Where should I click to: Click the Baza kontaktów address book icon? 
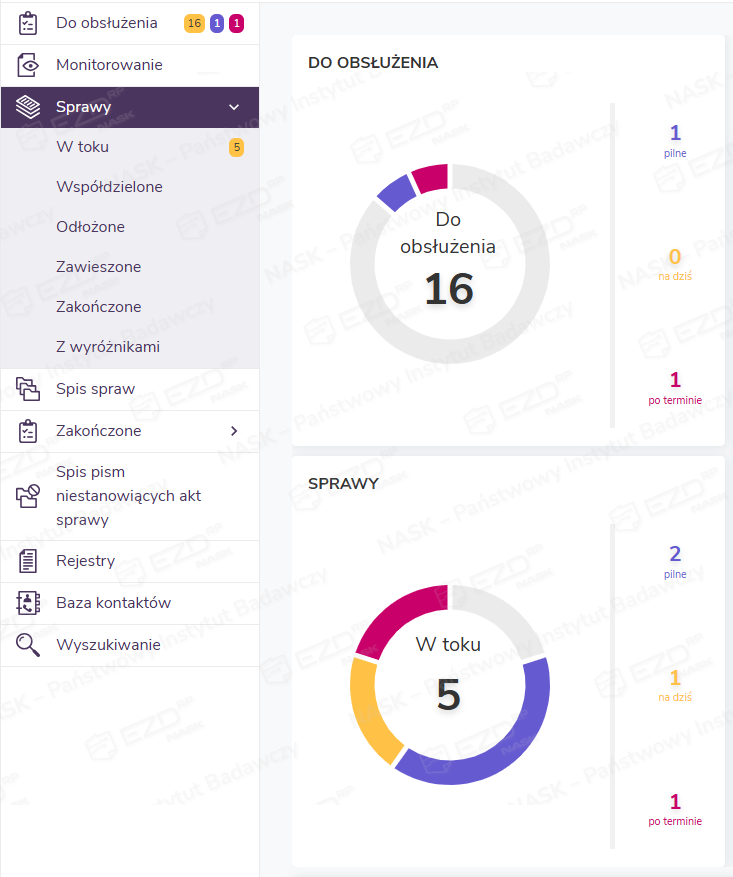click(x=28, y=603)
